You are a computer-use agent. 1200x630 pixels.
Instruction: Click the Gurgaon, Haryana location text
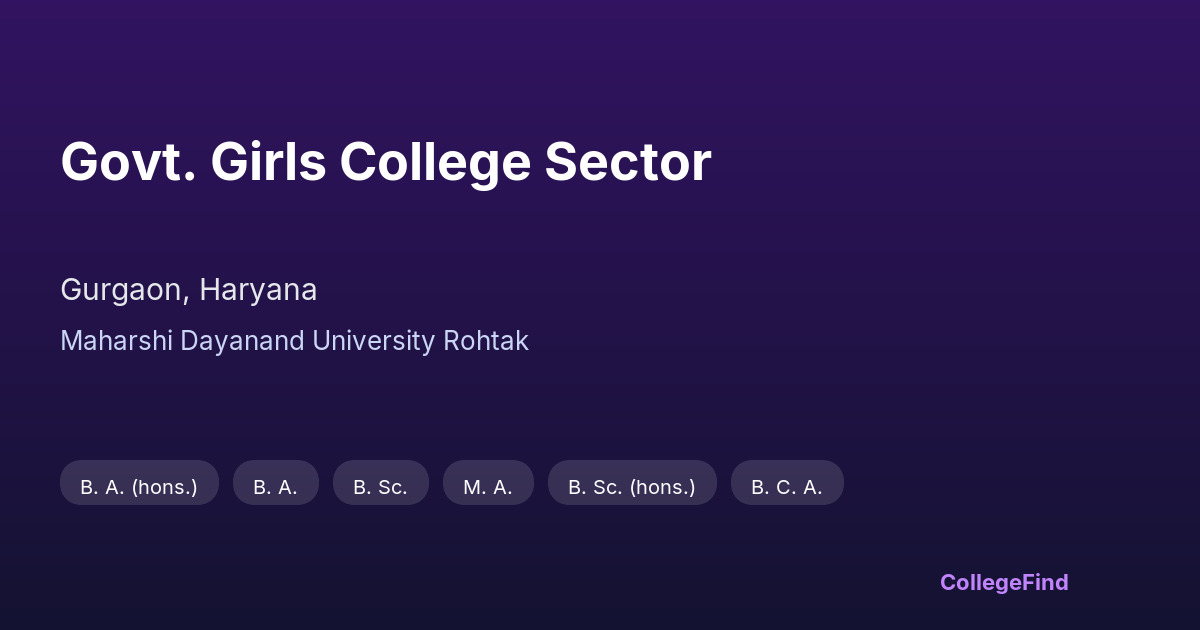(189, 290)
